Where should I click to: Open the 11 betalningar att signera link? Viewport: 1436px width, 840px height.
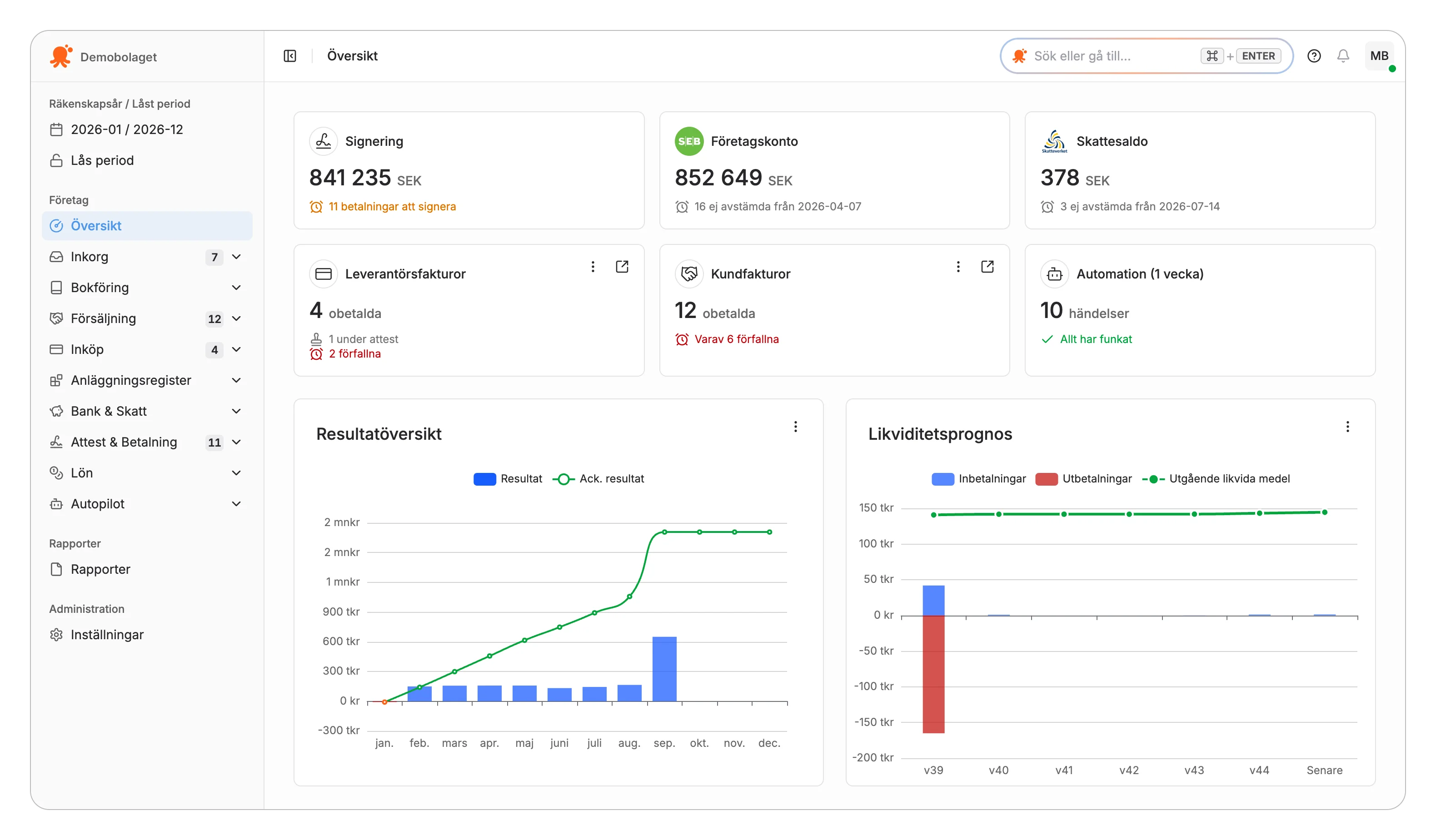point(392,207)
